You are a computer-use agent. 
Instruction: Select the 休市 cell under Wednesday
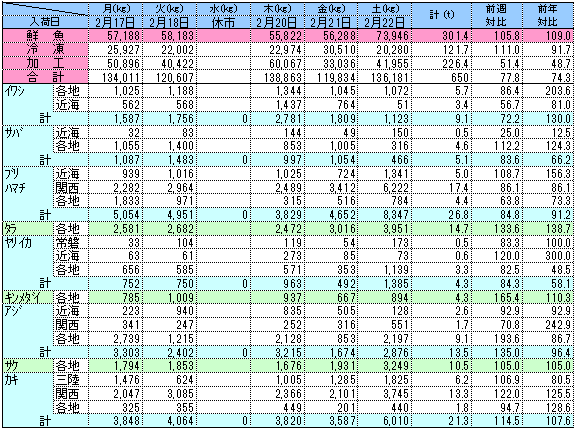pyautogui.click(x=223, y=22)
